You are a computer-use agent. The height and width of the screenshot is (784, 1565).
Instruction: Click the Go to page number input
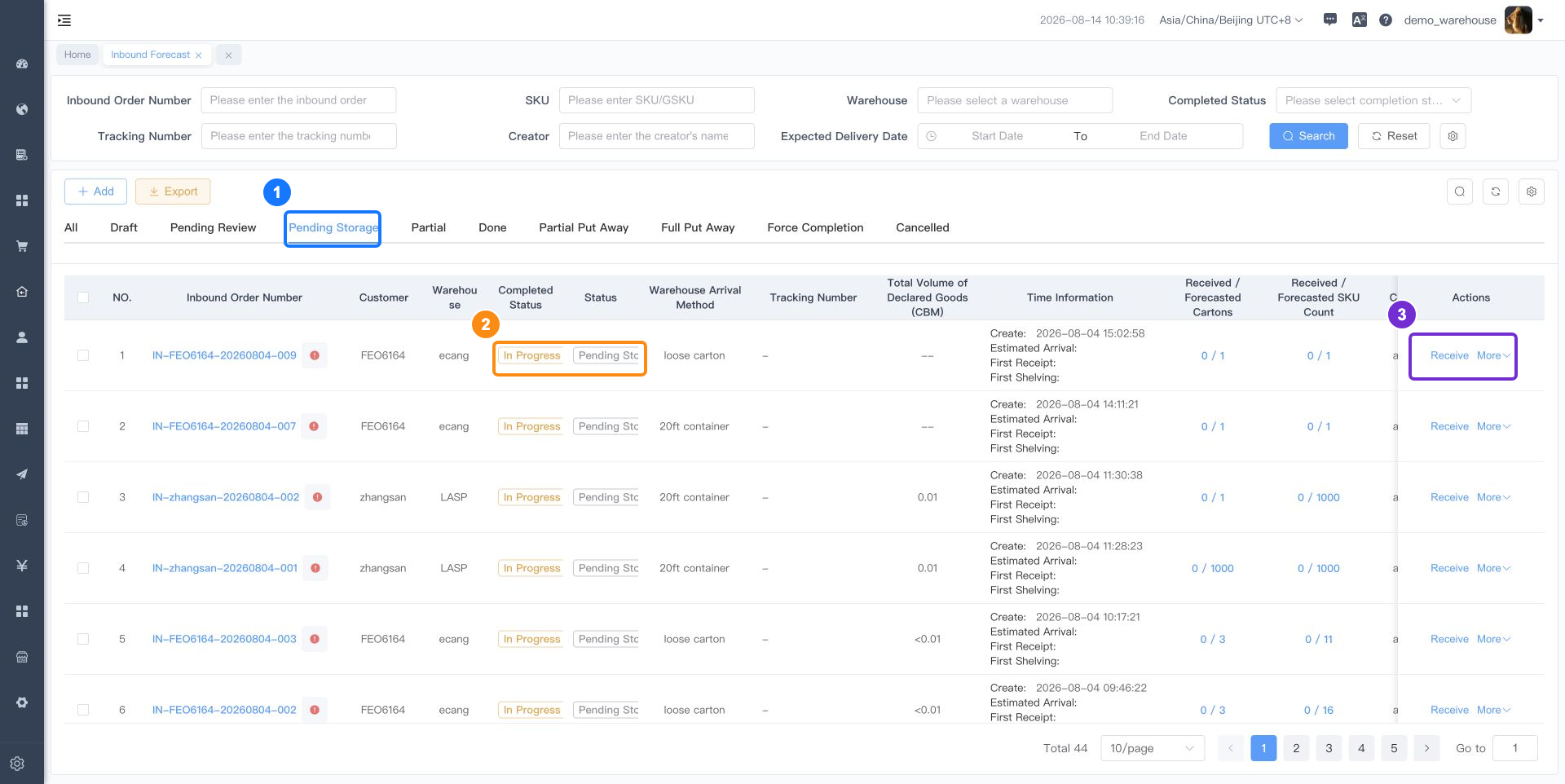[1514, 748]
